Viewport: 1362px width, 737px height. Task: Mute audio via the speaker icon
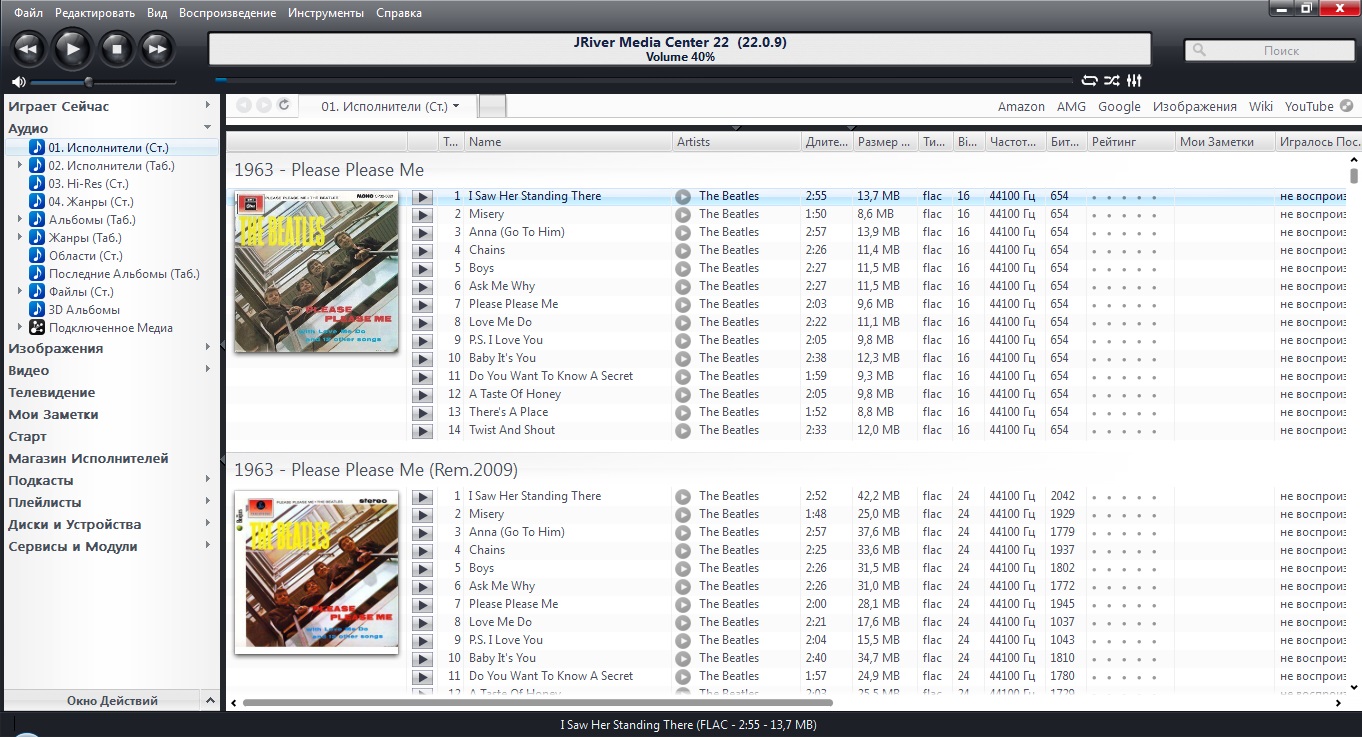pyautogui.click(x=18, y=82)
